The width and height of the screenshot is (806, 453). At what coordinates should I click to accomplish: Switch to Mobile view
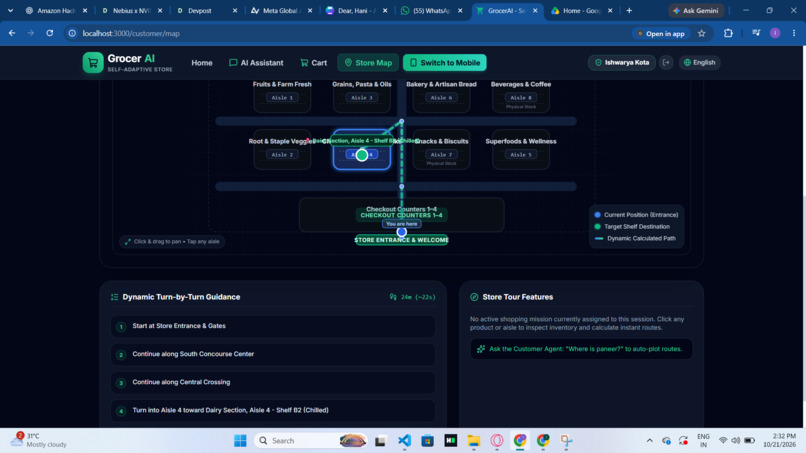click(x=445, y=63)
